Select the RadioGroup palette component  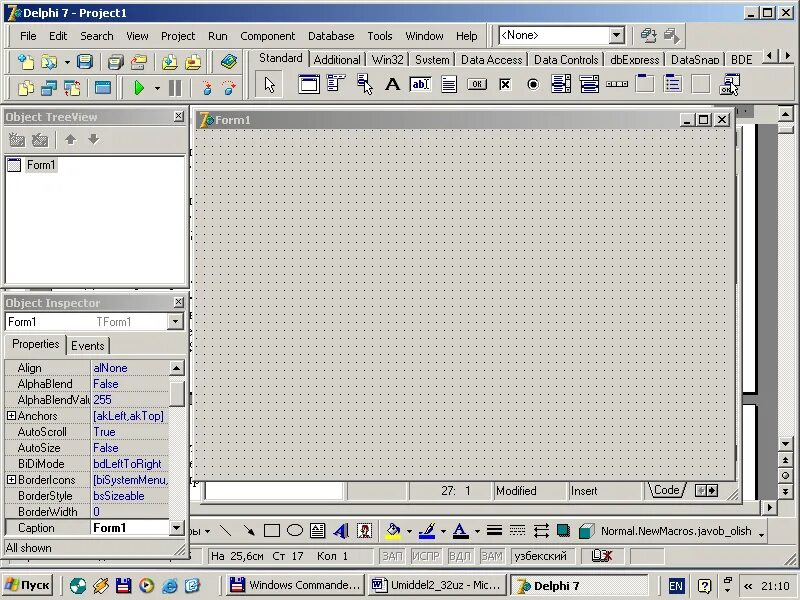pos(673,84)
